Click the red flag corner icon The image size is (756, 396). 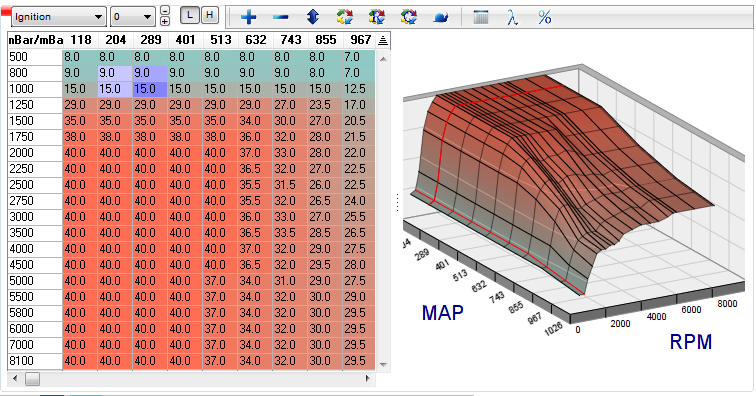pyautogui.click(x=5, y=11)
